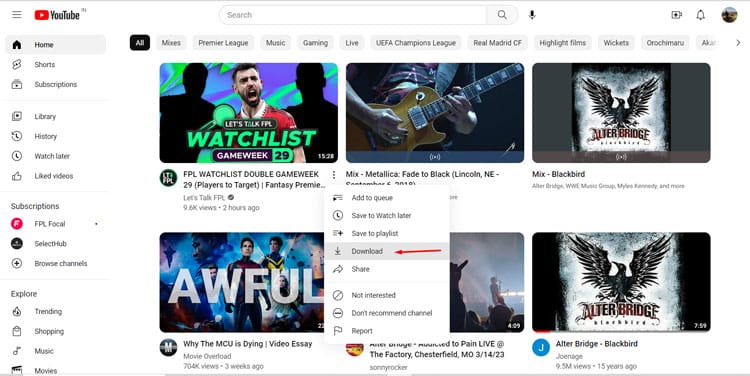
Task: Select the Premier League chip
Action: point(223,43)
